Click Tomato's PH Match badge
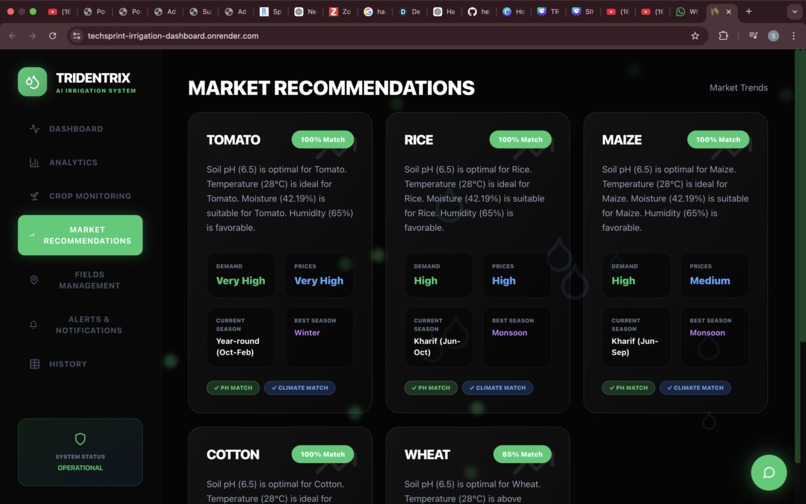This screenshot has height=504, width=806. [x=233, y=388]
